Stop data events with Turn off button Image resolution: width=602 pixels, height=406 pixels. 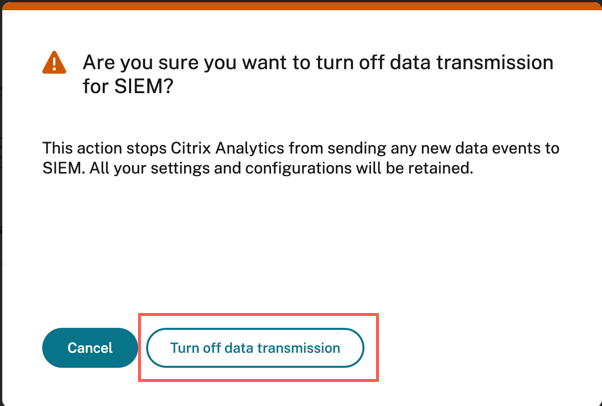(x=255, y=348)
